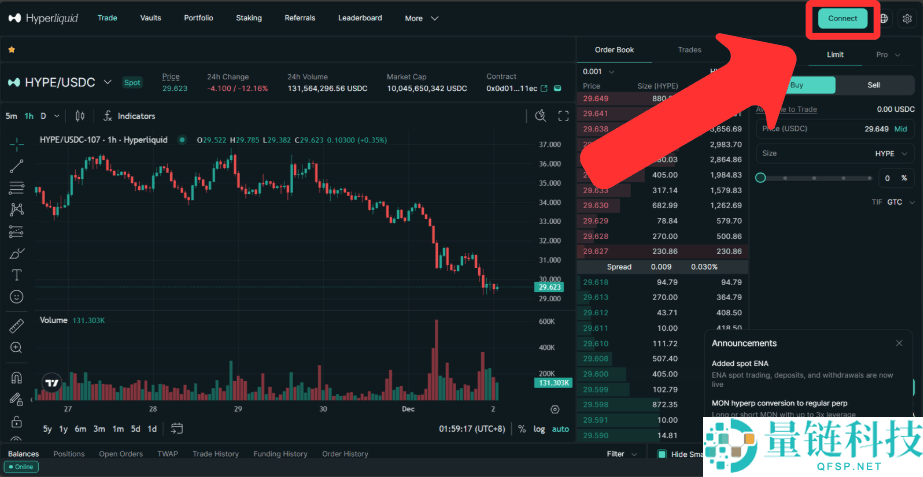The height and width of the screenshot is (477, 923).
Task: Activate the chart zoom-in tool
Action: click(16, 347)
